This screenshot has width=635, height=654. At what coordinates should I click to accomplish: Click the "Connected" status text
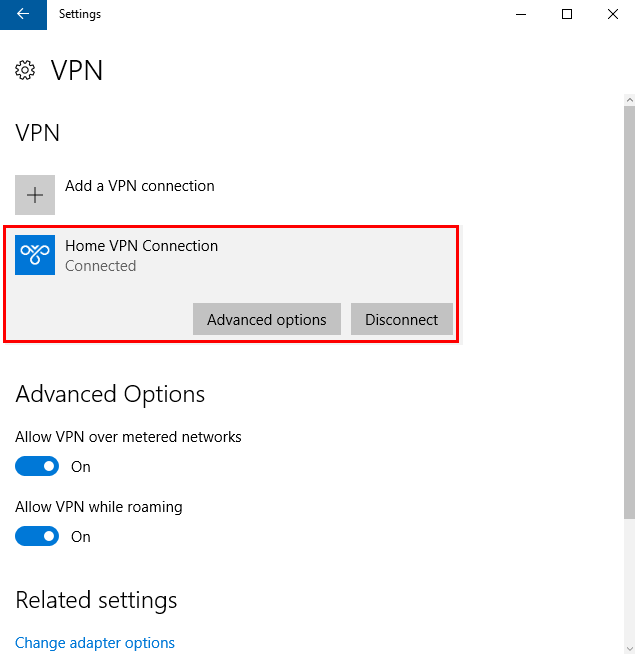[100, 266]
